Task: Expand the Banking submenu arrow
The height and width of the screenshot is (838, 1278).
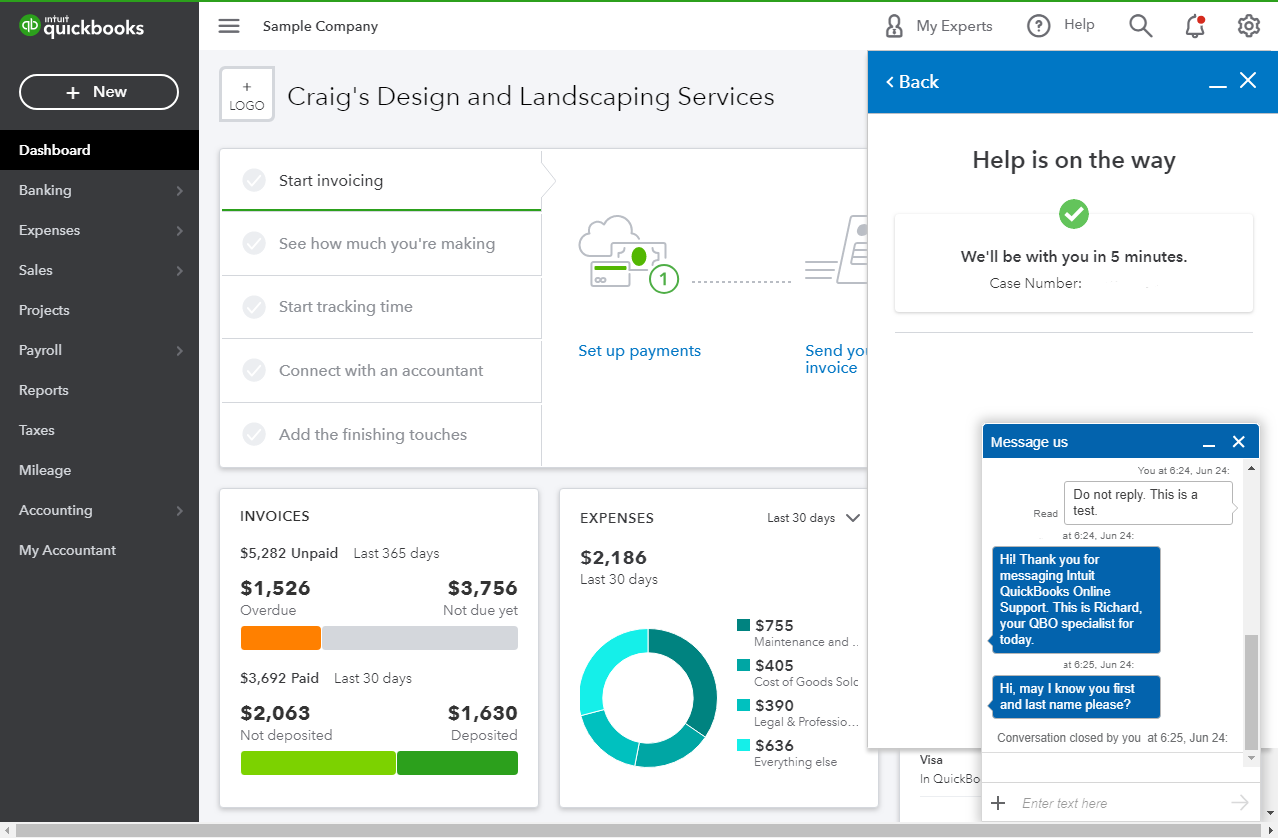Action: coord(180,191)
